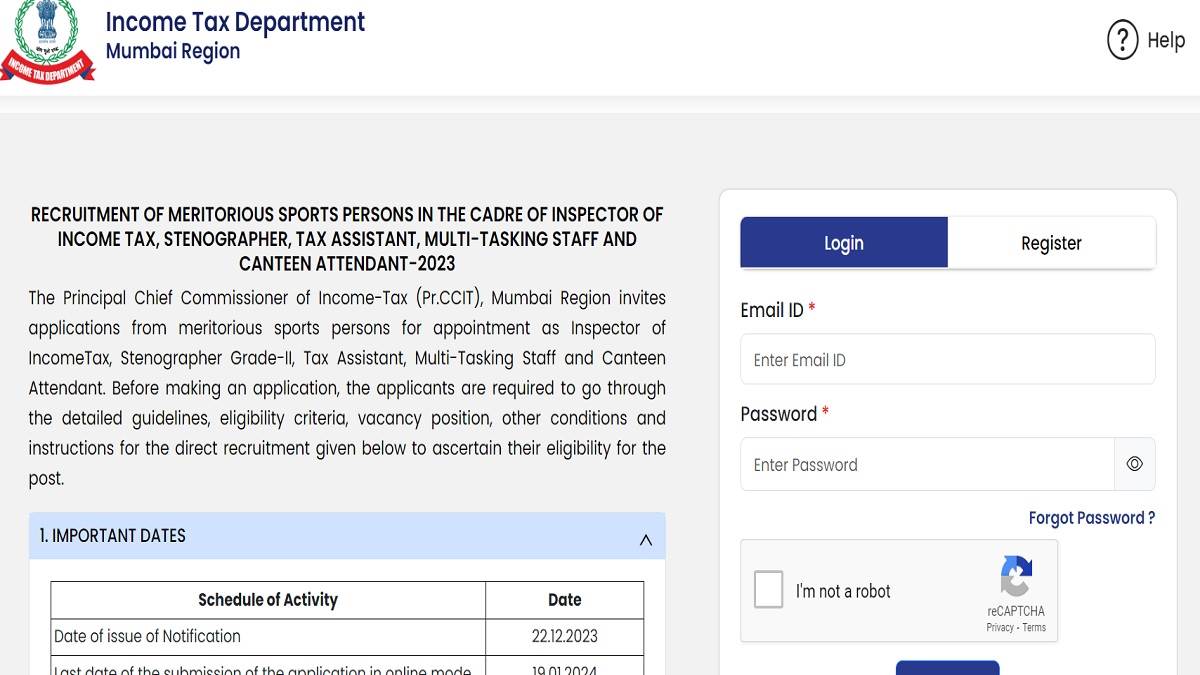1200x675 pixels.
Task: Collapse the Important Dates section chevron
Action: (x=645, y=540)
